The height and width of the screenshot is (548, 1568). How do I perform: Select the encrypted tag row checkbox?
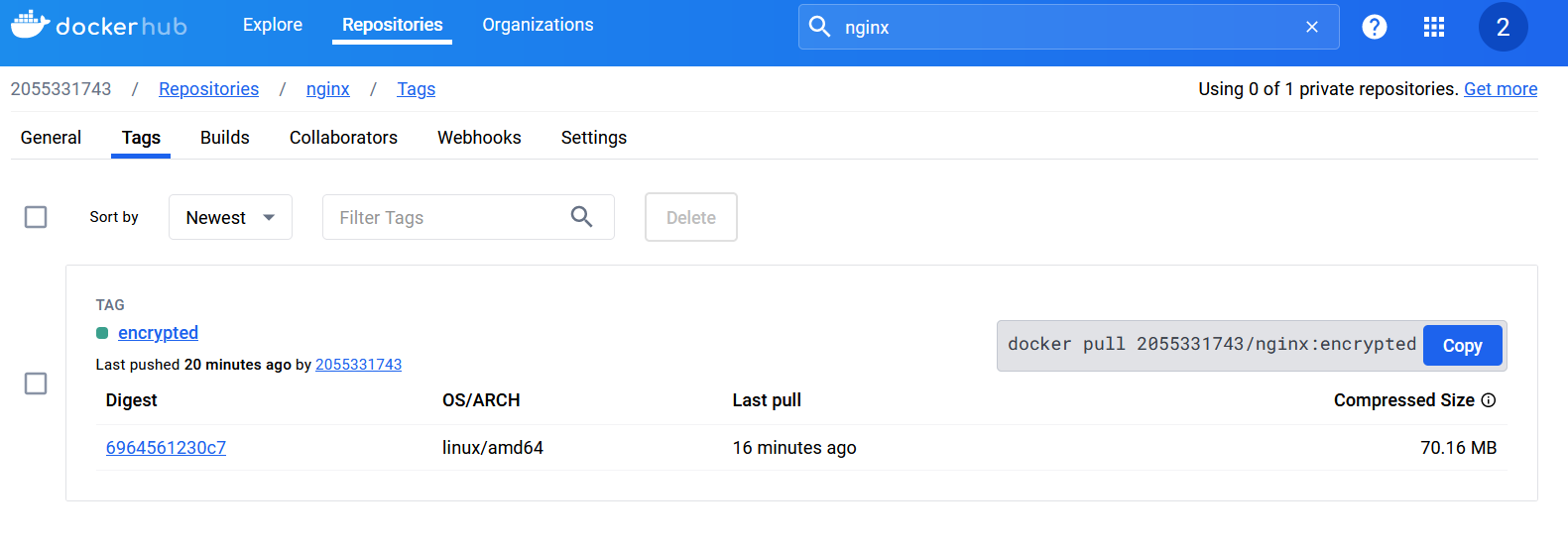coord(36,384)
